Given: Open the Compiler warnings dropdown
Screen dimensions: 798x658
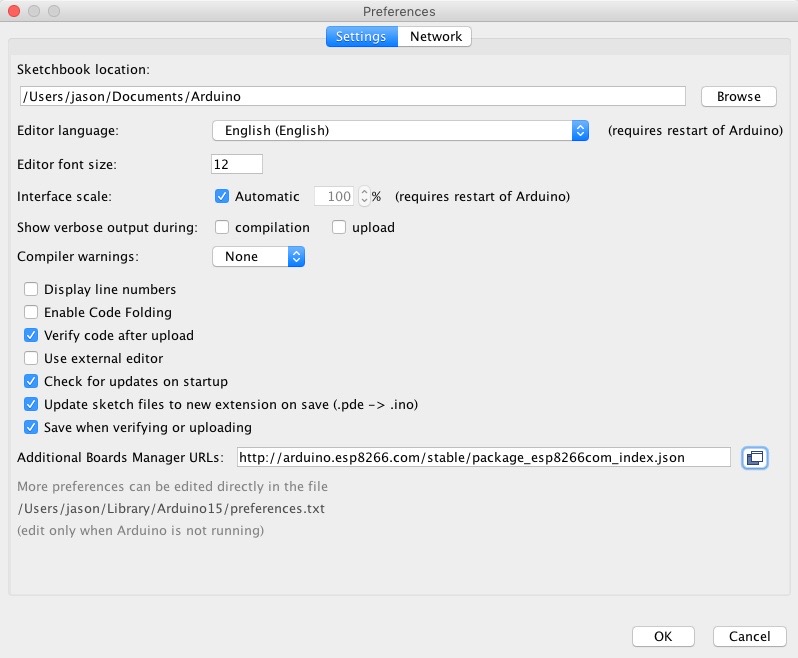Looking at the screenshot, I should pyautogui.click(x=259, y=256).
